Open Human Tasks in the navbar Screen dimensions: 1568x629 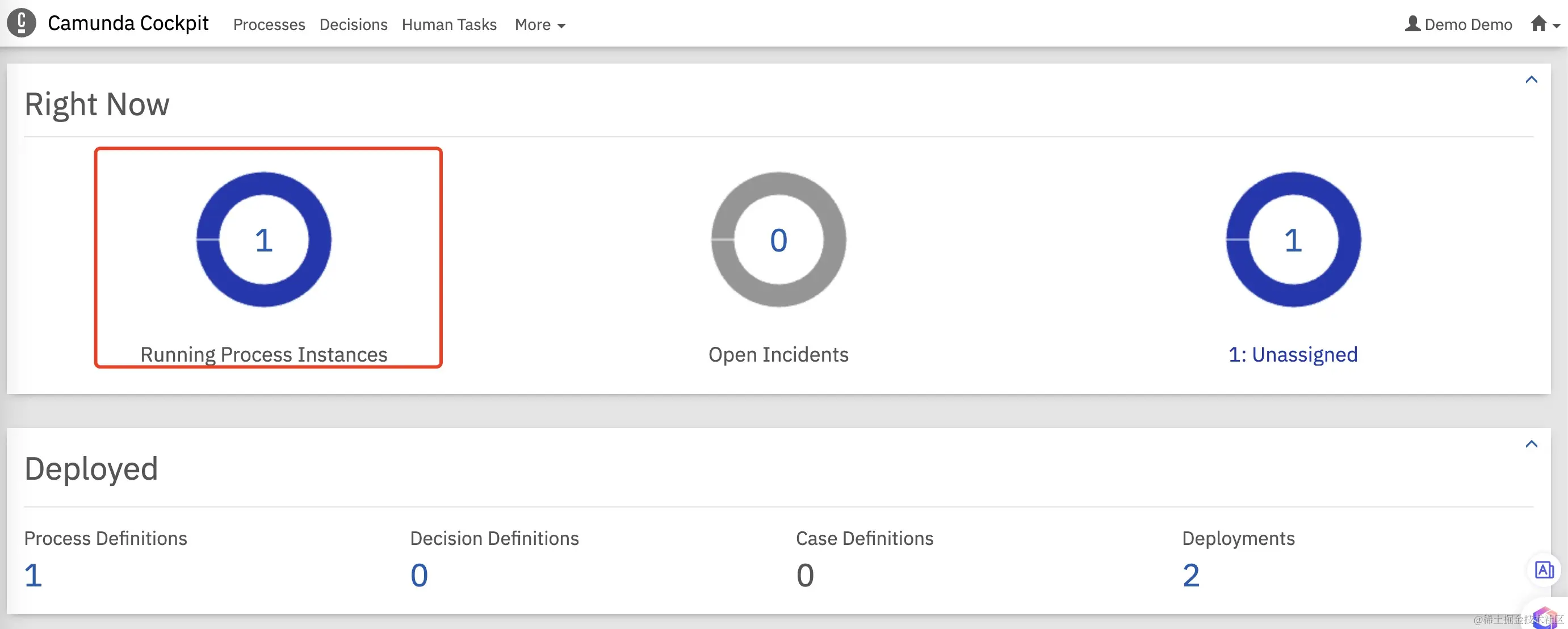point(449,24)
